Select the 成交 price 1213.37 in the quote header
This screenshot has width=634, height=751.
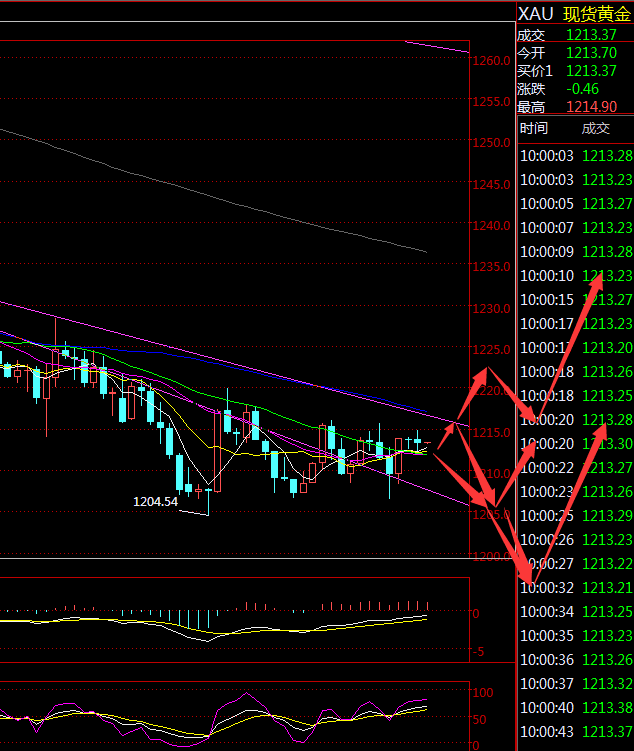(x=591, y=35)
